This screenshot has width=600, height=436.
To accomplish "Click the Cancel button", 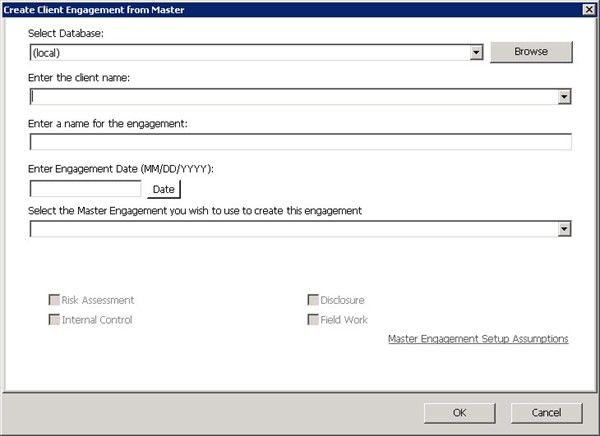I will [546, 412].
